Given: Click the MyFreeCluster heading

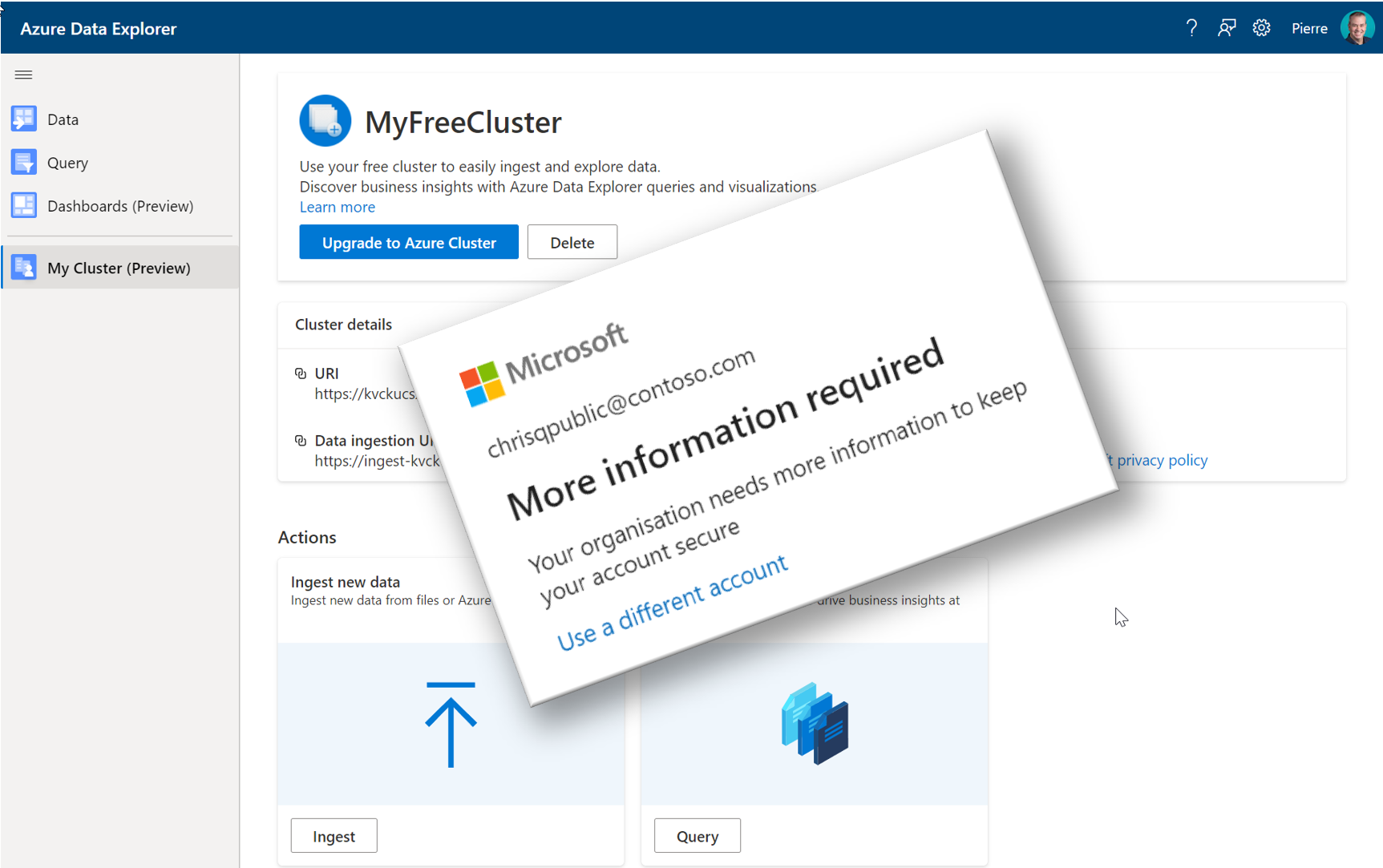Looking at the screenshot, I should tap(463, 122).
